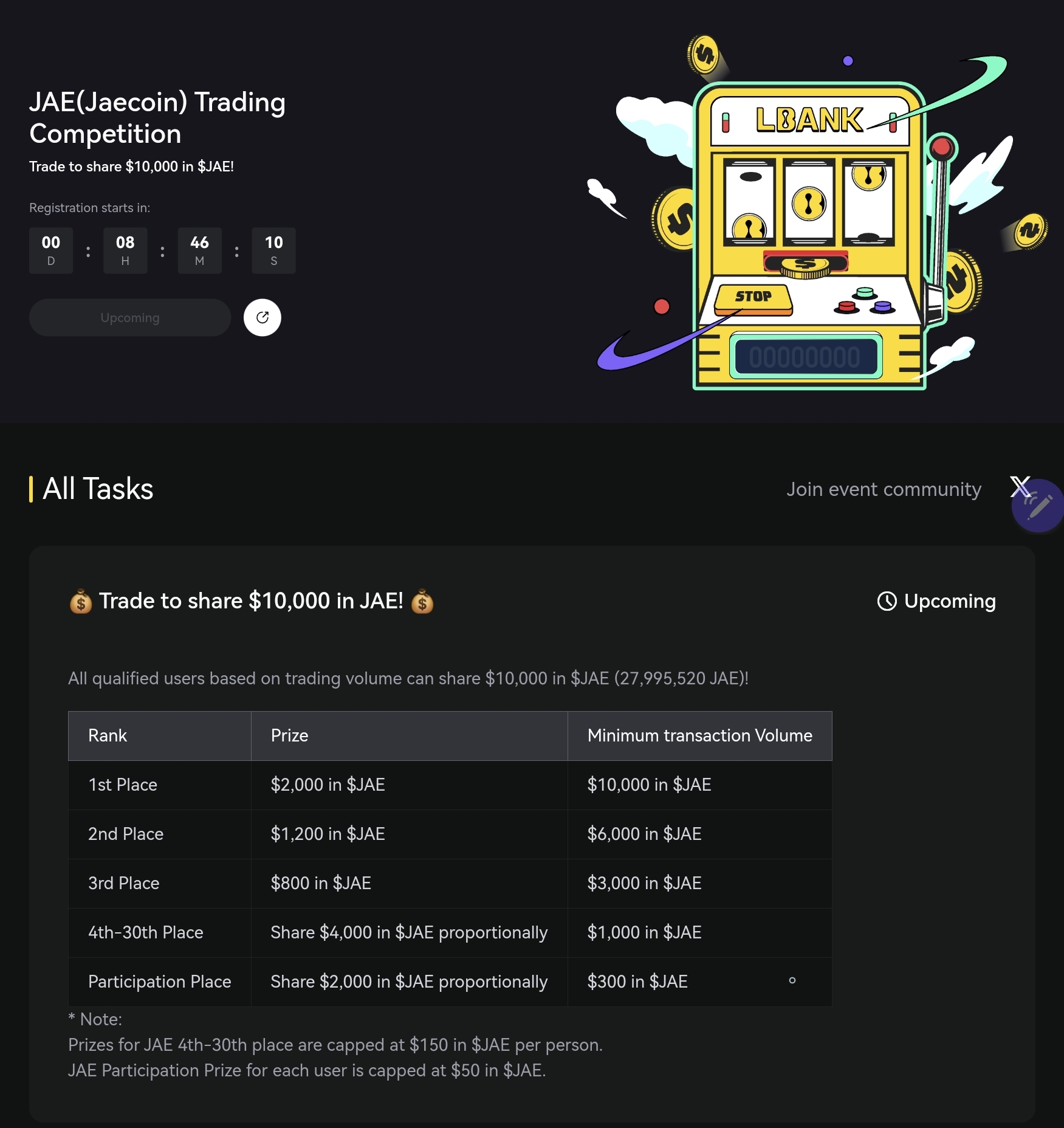Click the All Tasks section heading
Screen dimensions: 1064x1128
pyautogui.click(x=98, y=489)
